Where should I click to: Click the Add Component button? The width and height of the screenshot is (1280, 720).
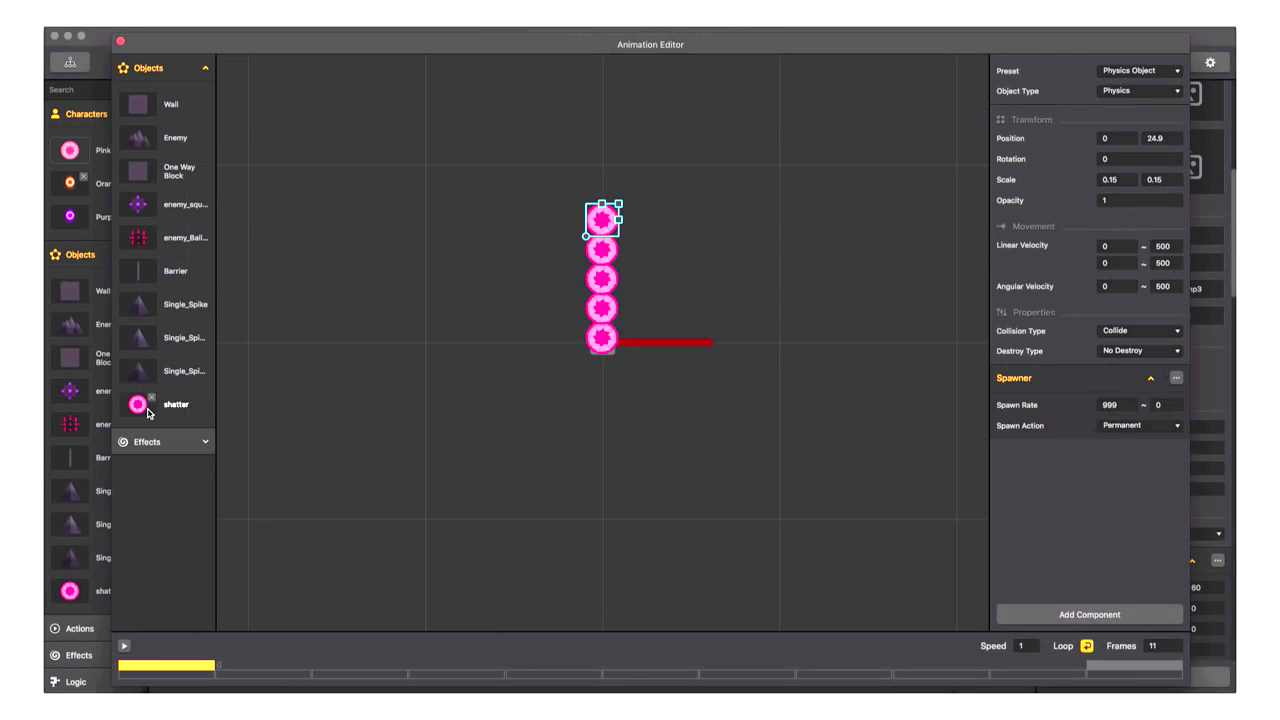[x=1089, y=615]
